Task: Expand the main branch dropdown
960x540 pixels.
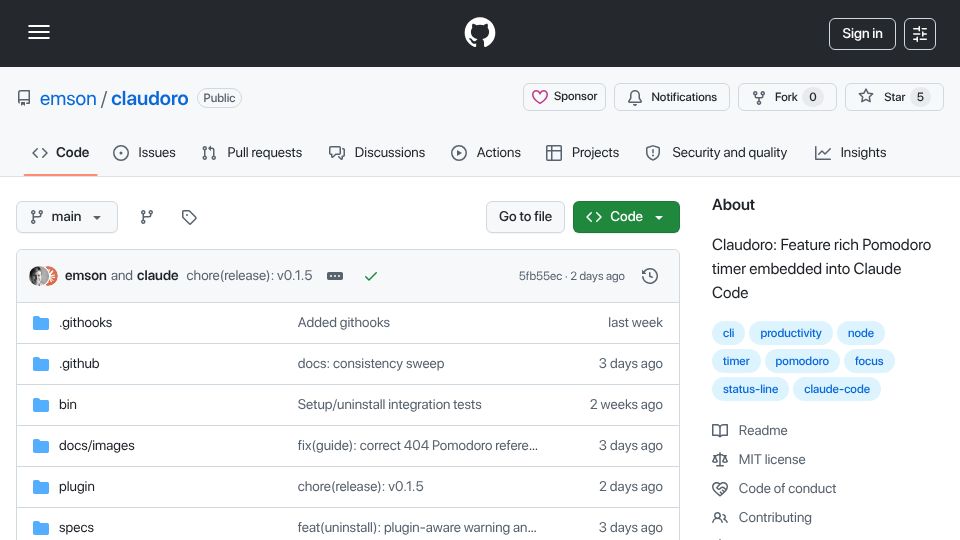Action: coord(67,217)
